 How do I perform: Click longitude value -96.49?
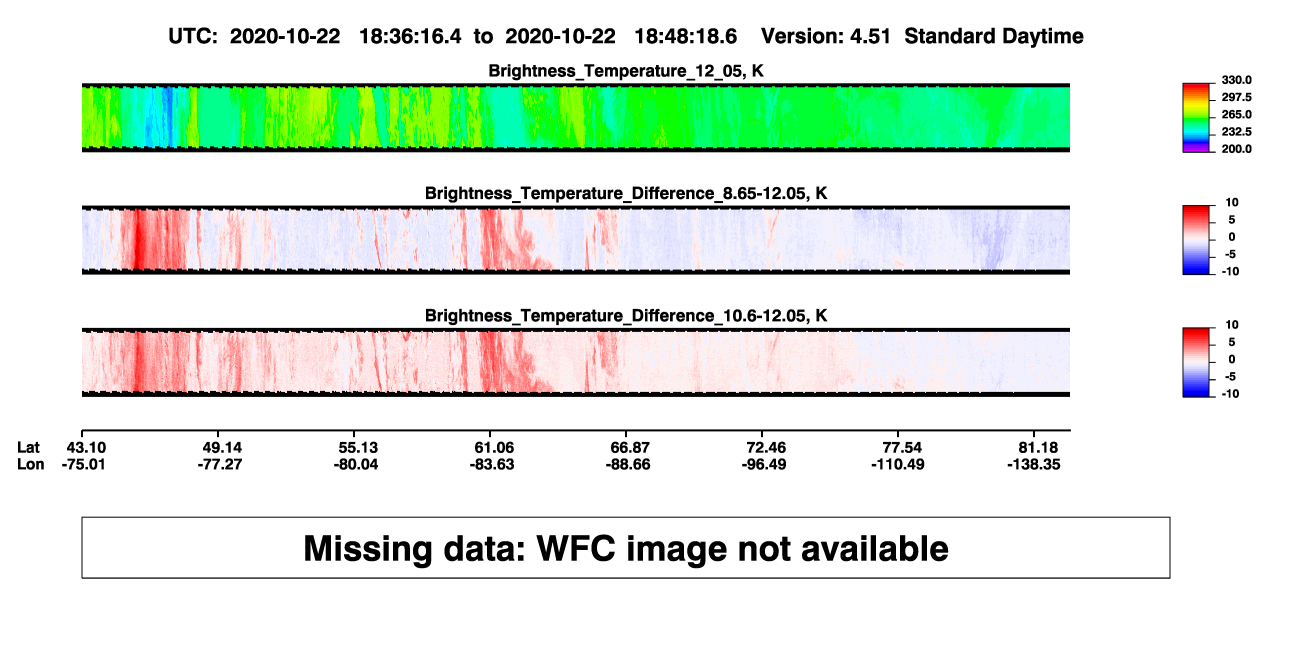763,464
